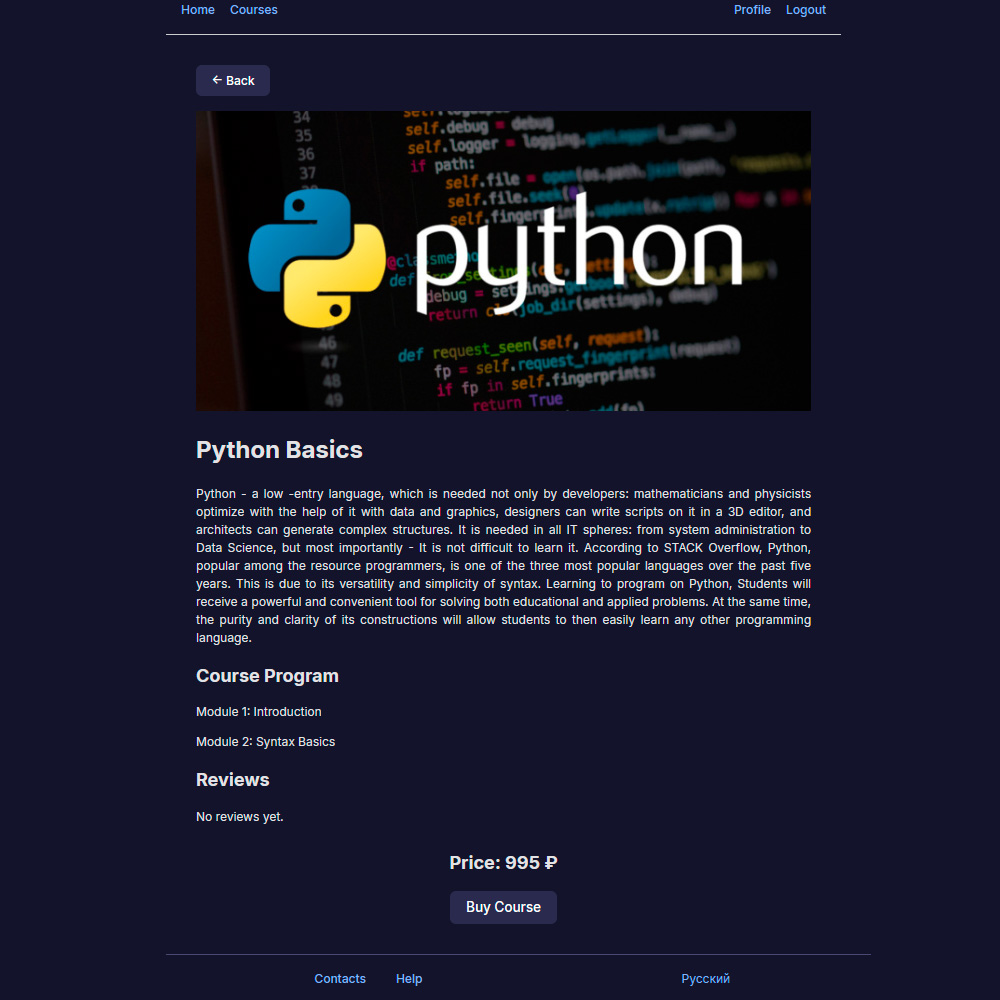
Task: Switch language to Русский
Action: [705, 978]
